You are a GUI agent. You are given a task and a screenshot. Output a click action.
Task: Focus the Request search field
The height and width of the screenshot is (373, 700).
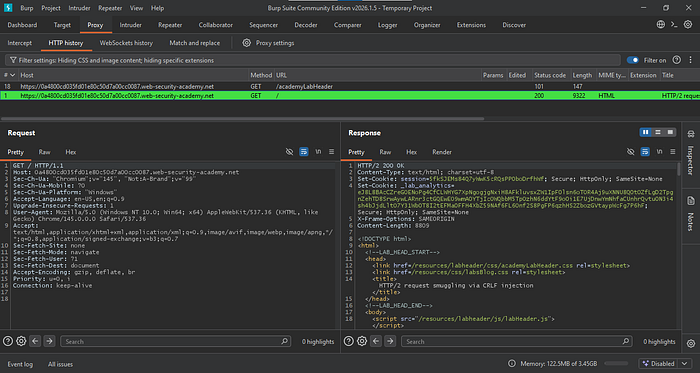pyautogui.click(x=175, y=341)
